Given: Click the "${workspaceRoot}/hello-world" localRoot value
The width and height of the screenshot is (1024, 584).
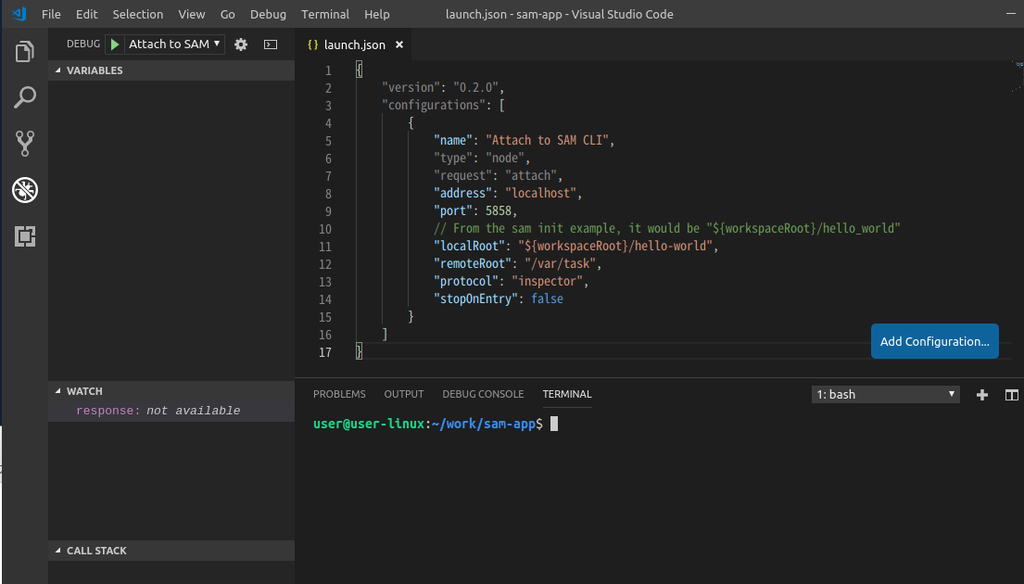Looking at the screenshot, I should coord(615,246).
